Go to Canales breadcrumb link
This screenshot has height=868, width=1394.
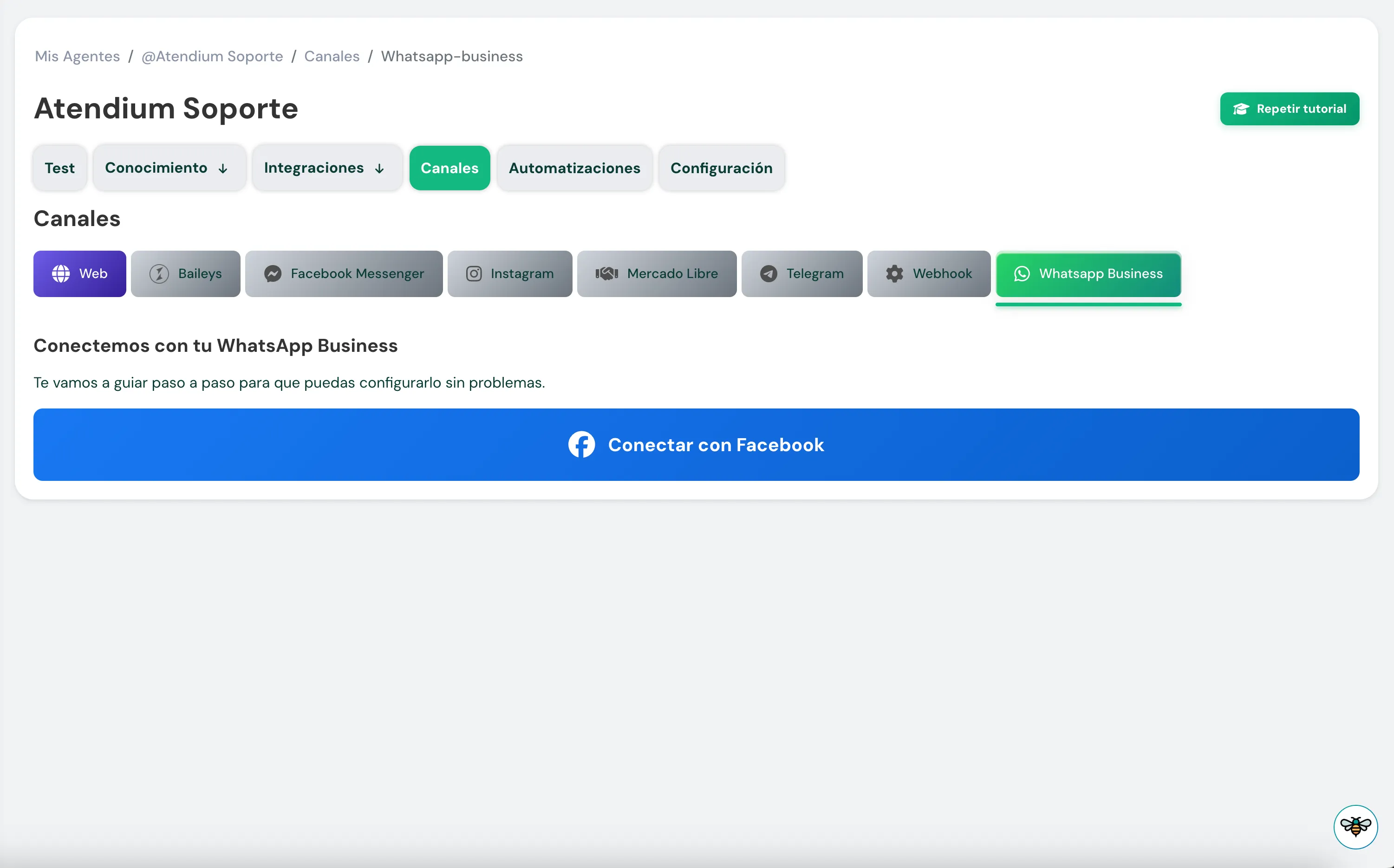(332, 56)
